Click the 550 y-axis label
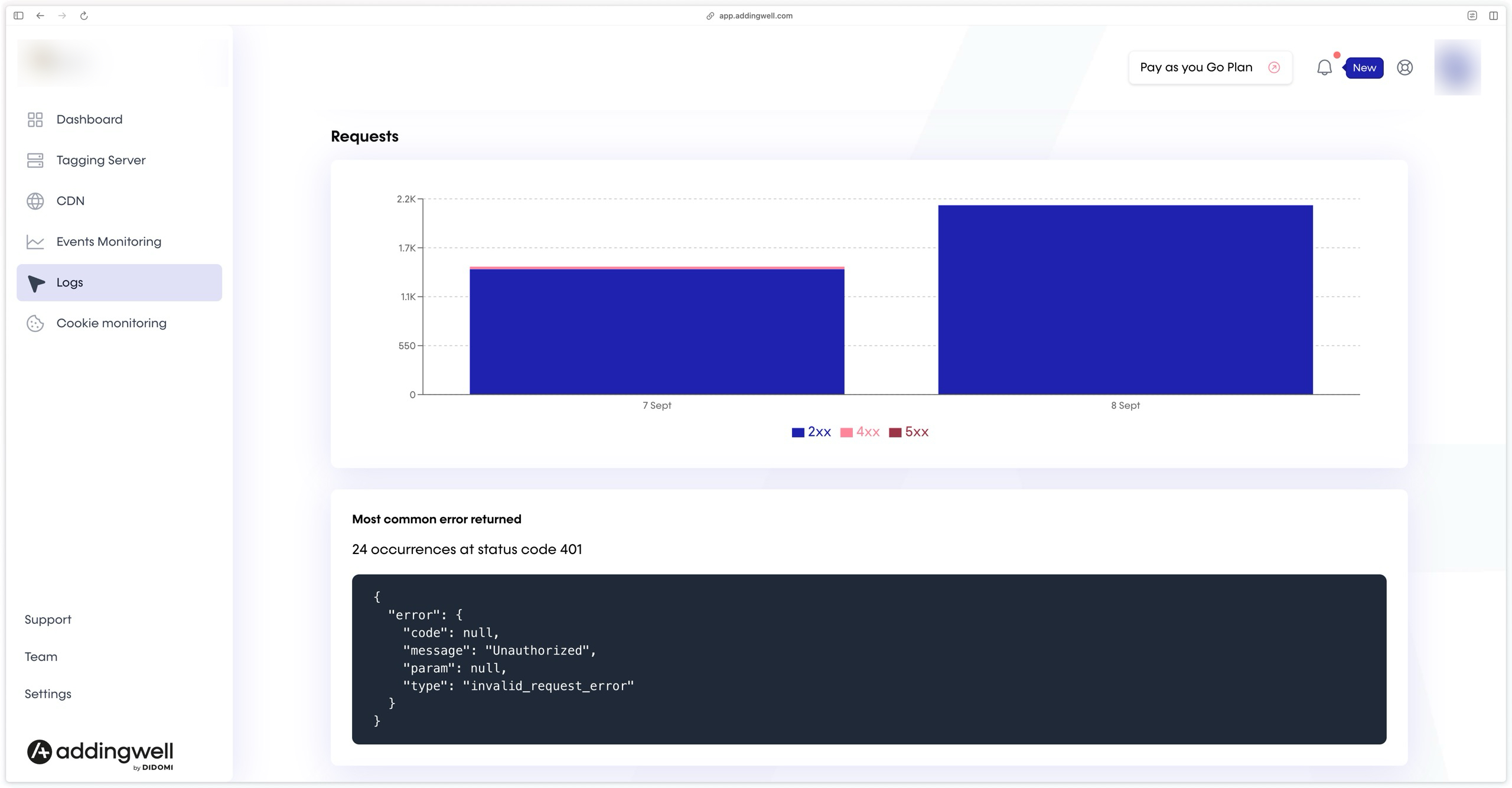The width and height of the screenshot is (1512, 788). (407, 346)
